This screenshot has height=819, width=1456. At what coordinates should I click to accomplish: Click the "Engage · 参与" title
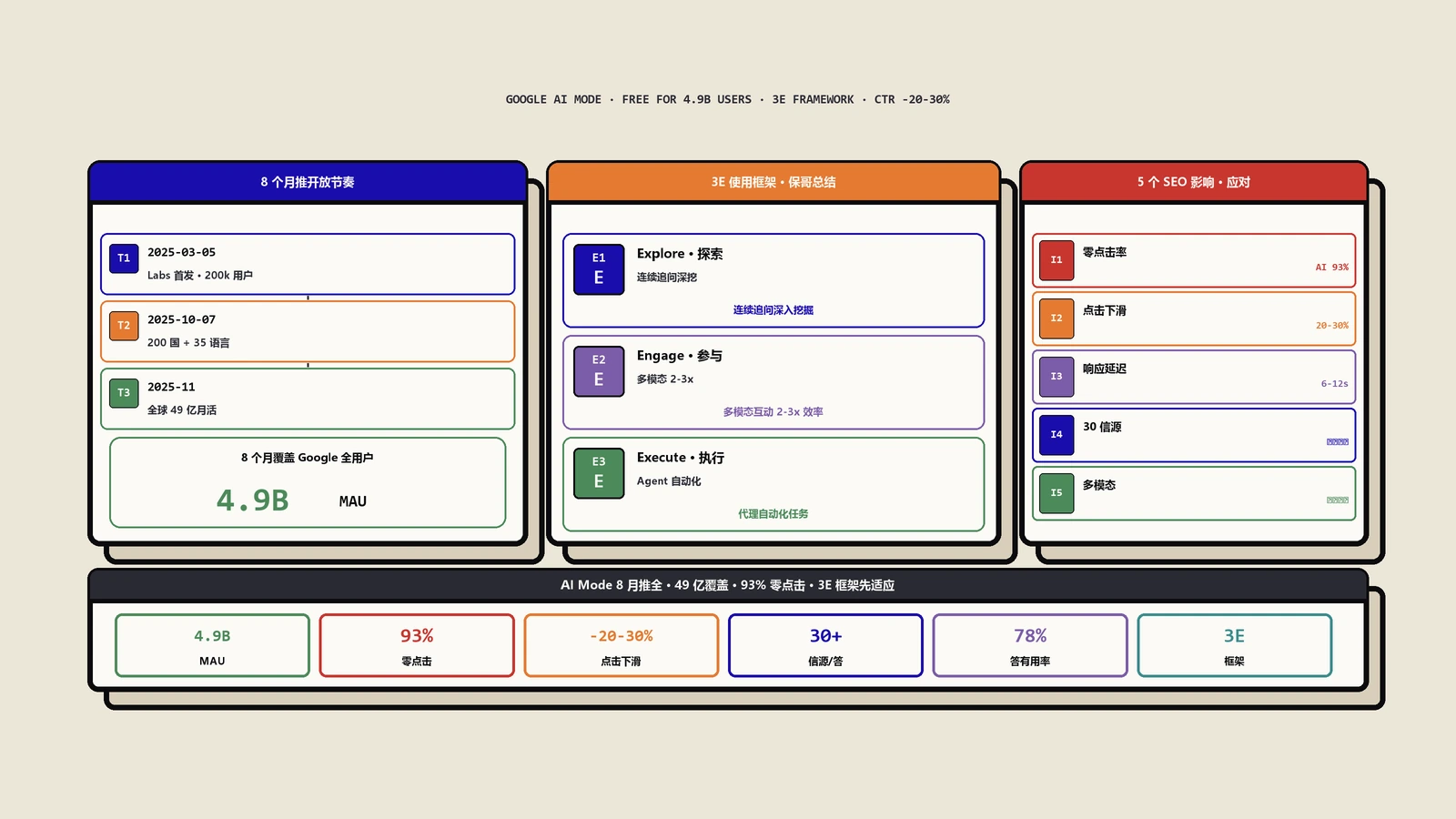(680, 356)
